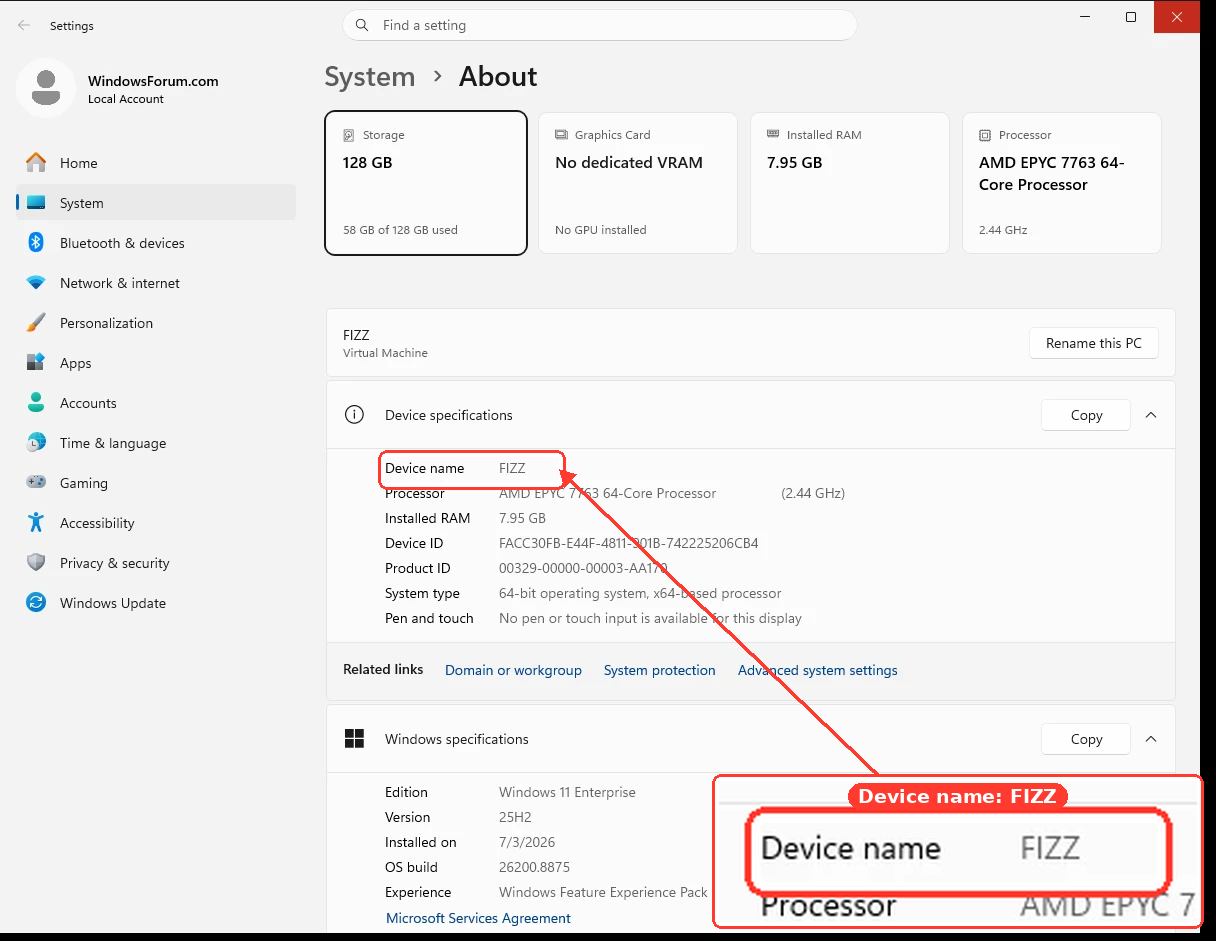Collapse the Device specifications section
This screenshot has height=941, width=1216.
point(1151,415)
